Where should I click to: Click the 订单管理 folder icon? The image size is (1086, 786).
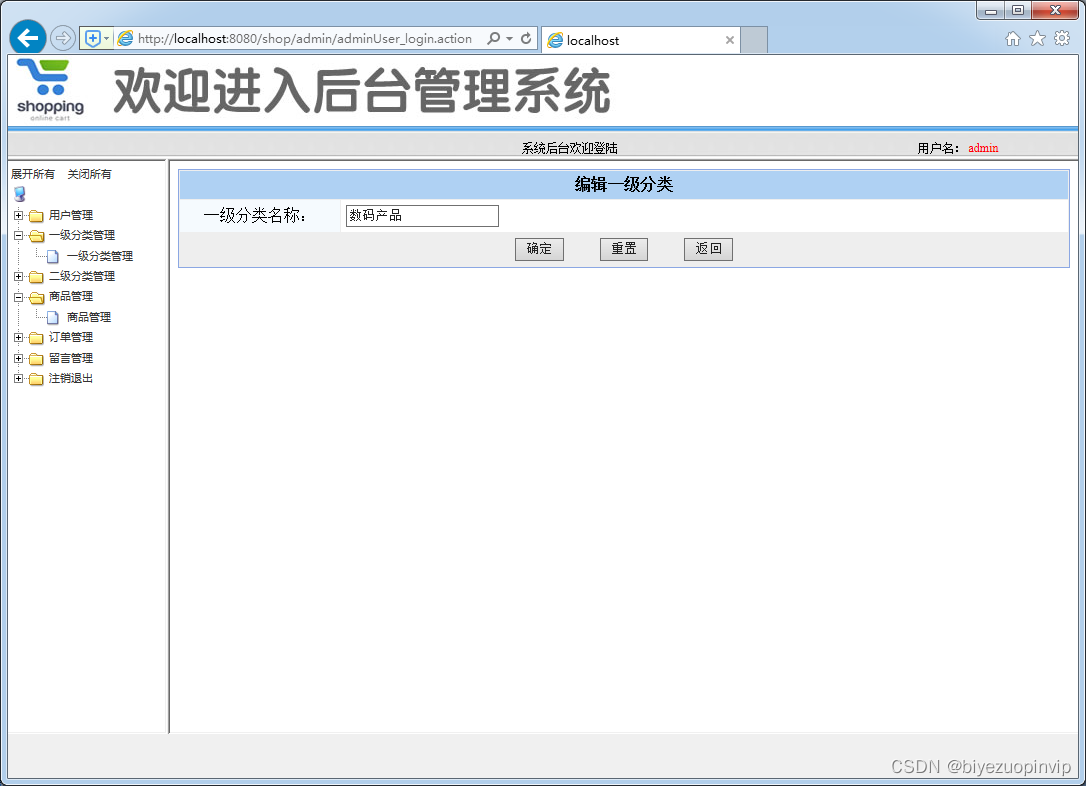[36, 338]
